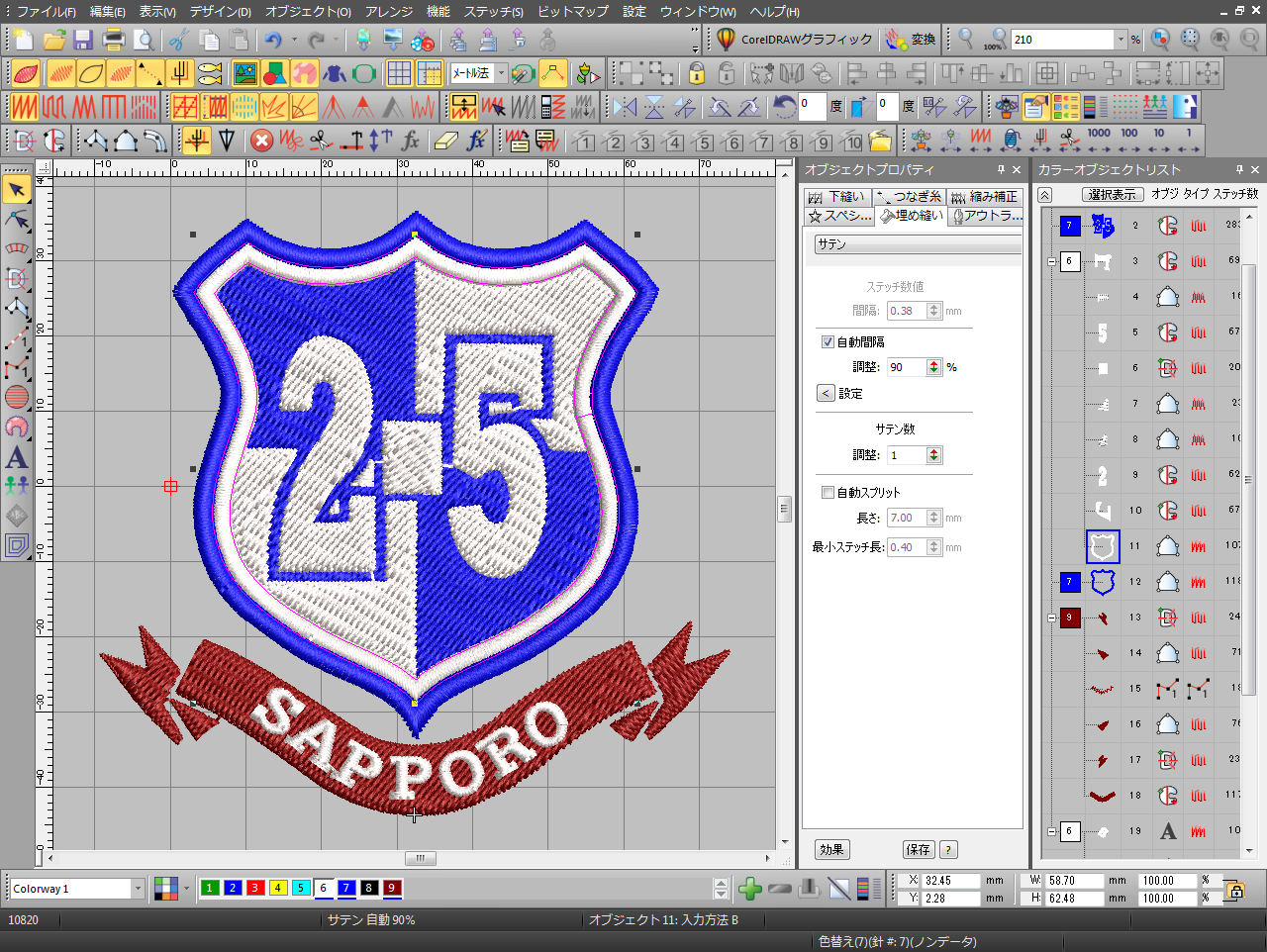This screenshot has height=952, width=1267.
Task: Switch to the 下縫い tab
Action: 837,197
